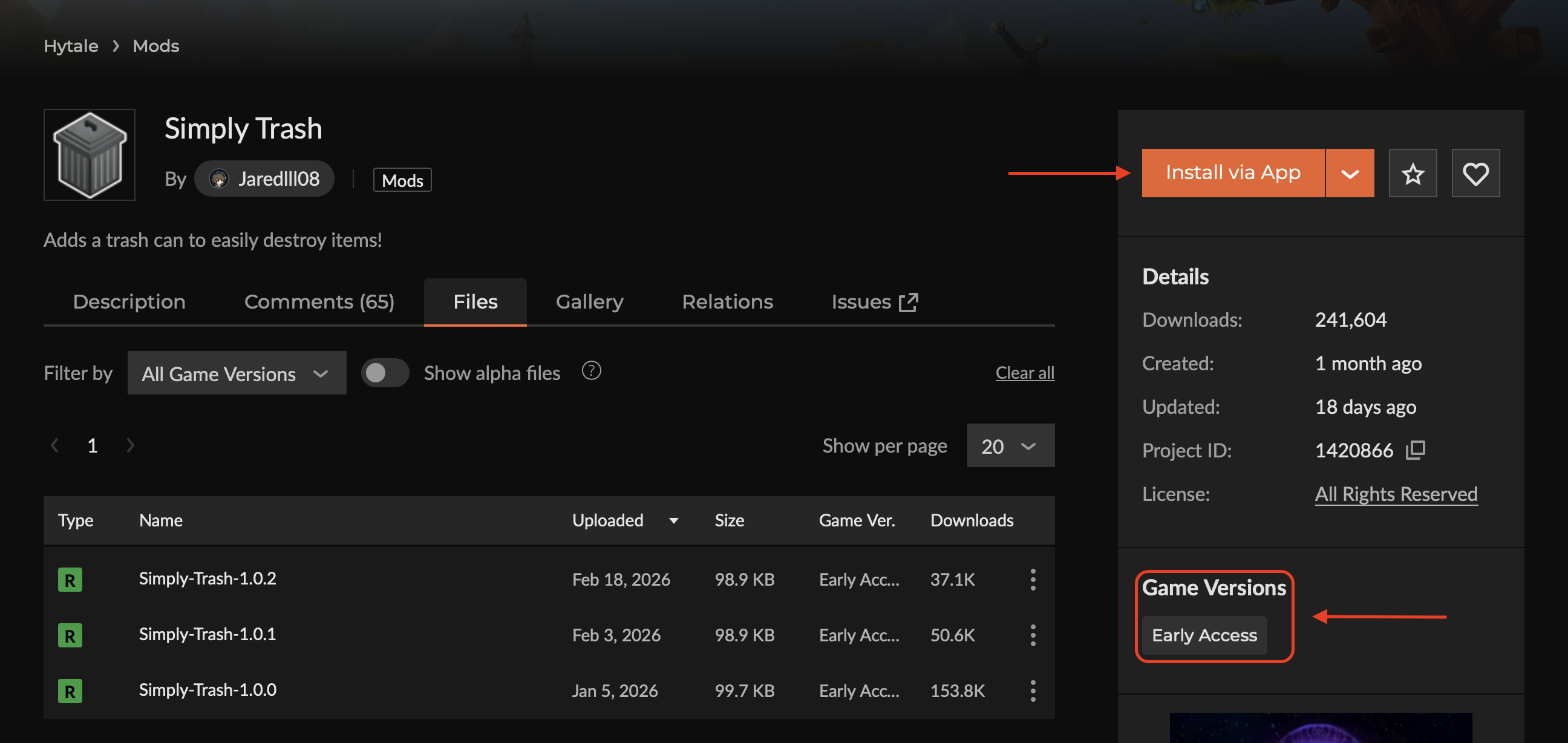
Task: Open options menu for Simply-Trash-1.0.1
Action: (1033, 635)
